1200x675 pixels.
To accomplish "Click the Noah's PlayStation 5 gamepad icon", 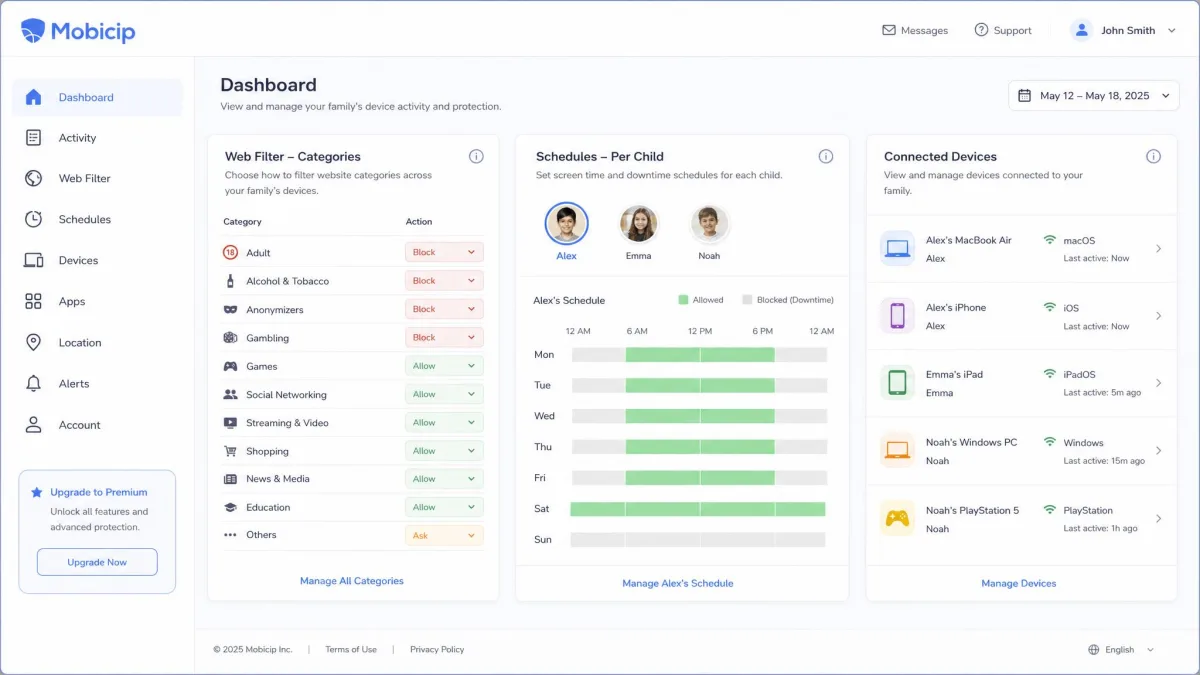I will (897, 518).
